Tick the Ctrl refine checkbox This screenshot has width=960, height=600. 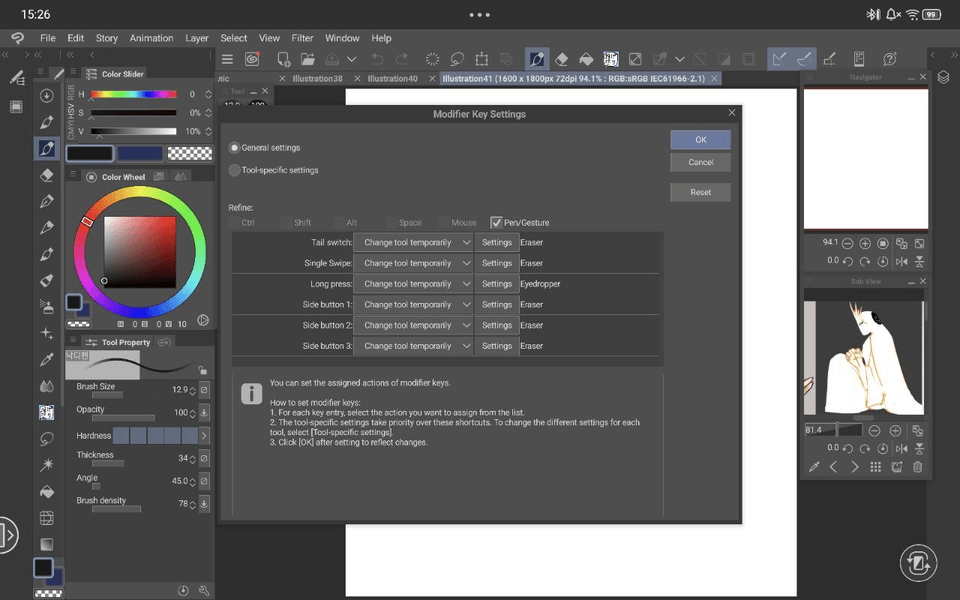(x=234, y=222)
